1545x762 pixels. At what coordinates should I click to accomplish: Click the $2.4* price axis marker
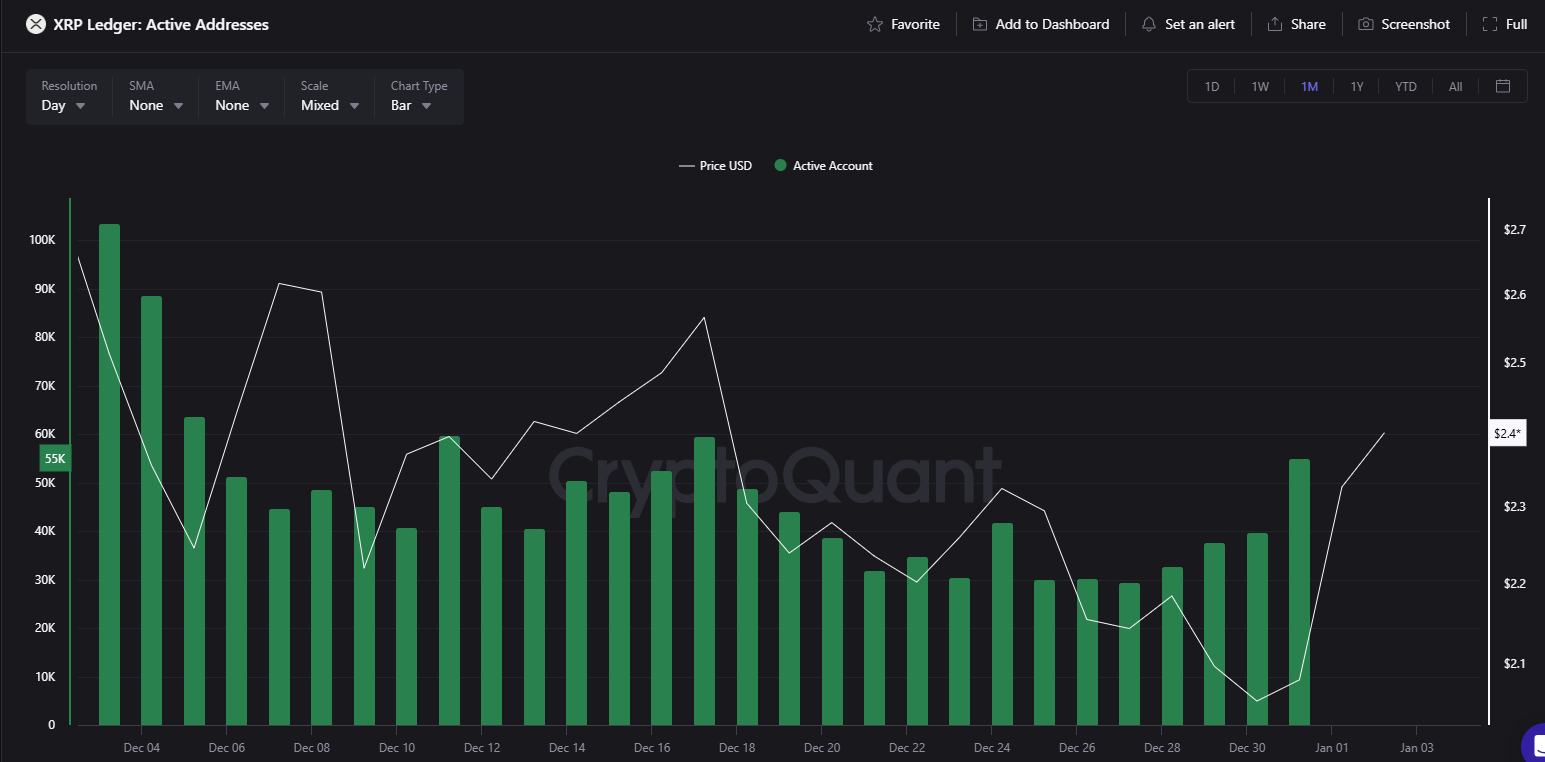pos(1507,433)
